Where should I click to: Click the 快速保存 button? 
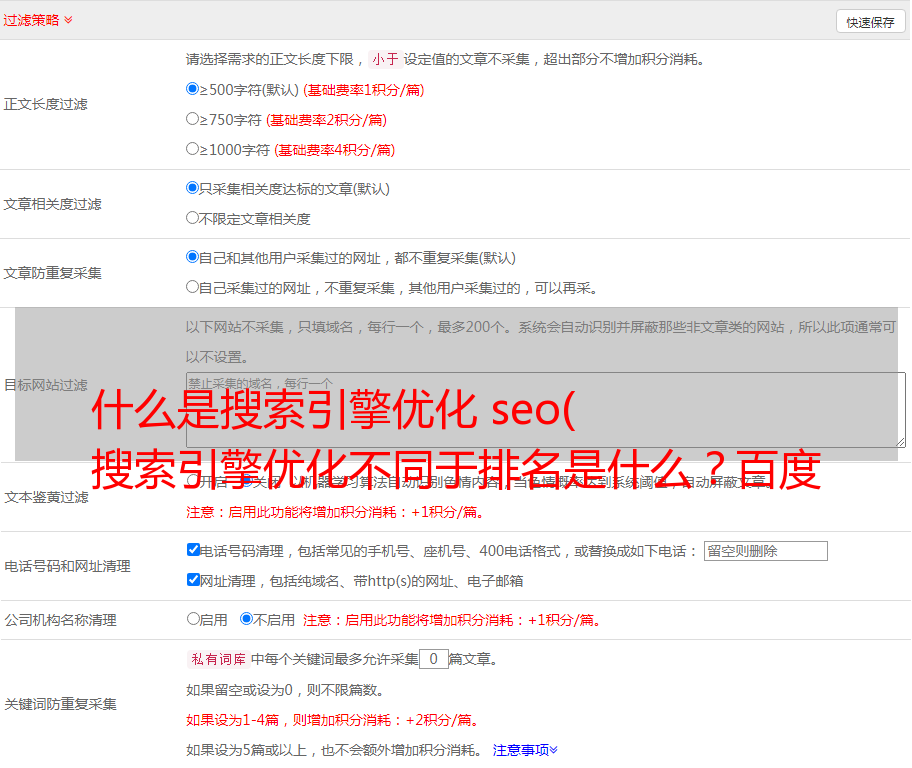pos(870,22)
